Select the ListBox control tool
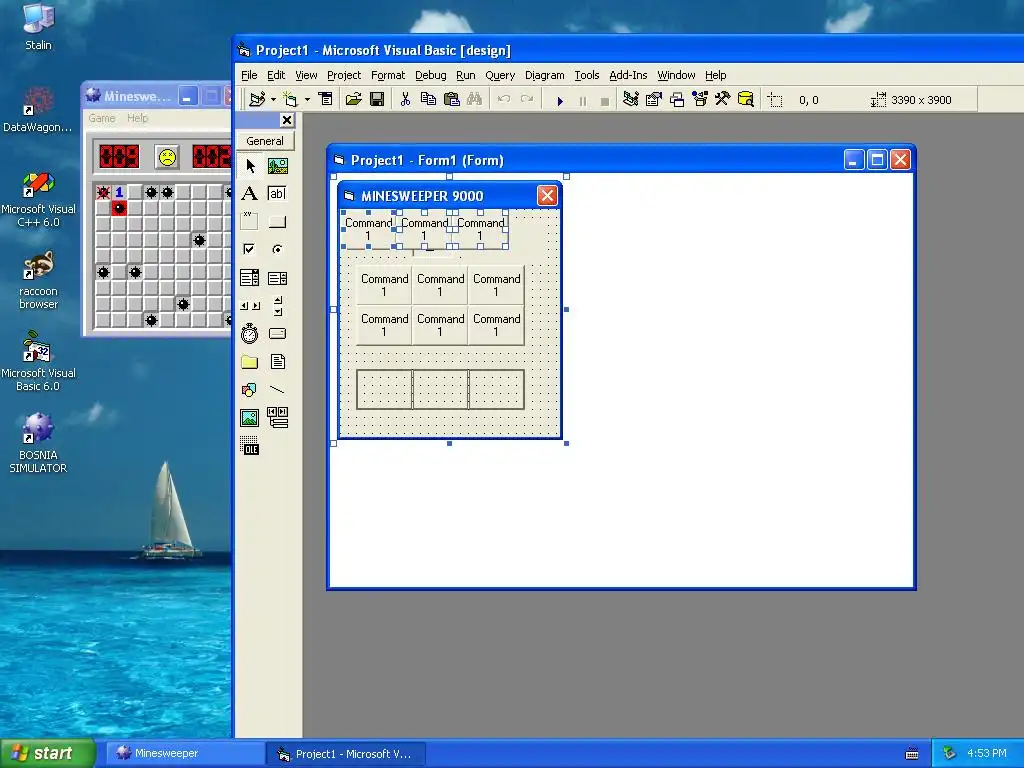 point(278,278)
